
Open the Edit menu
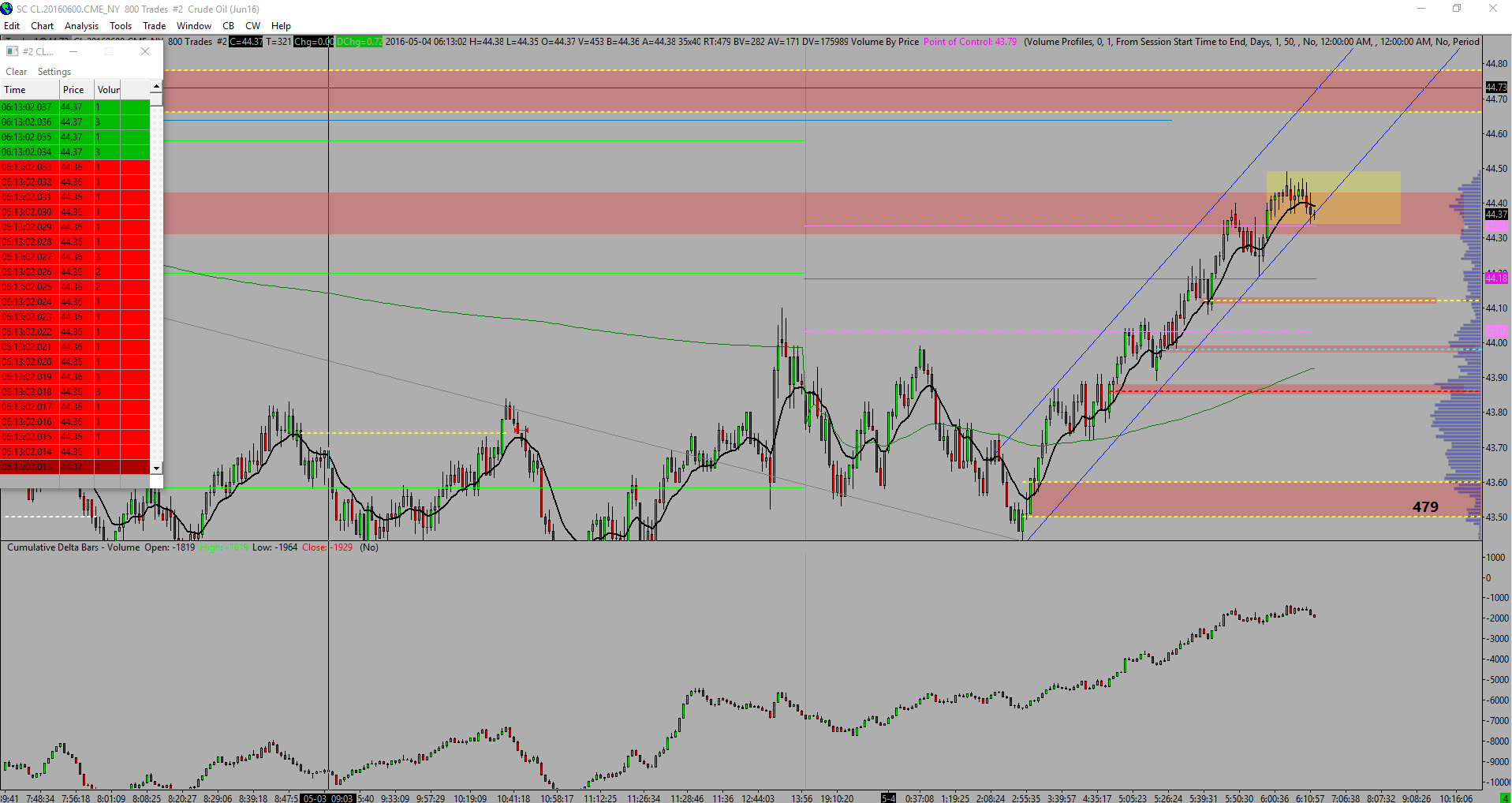click(12, 26)
